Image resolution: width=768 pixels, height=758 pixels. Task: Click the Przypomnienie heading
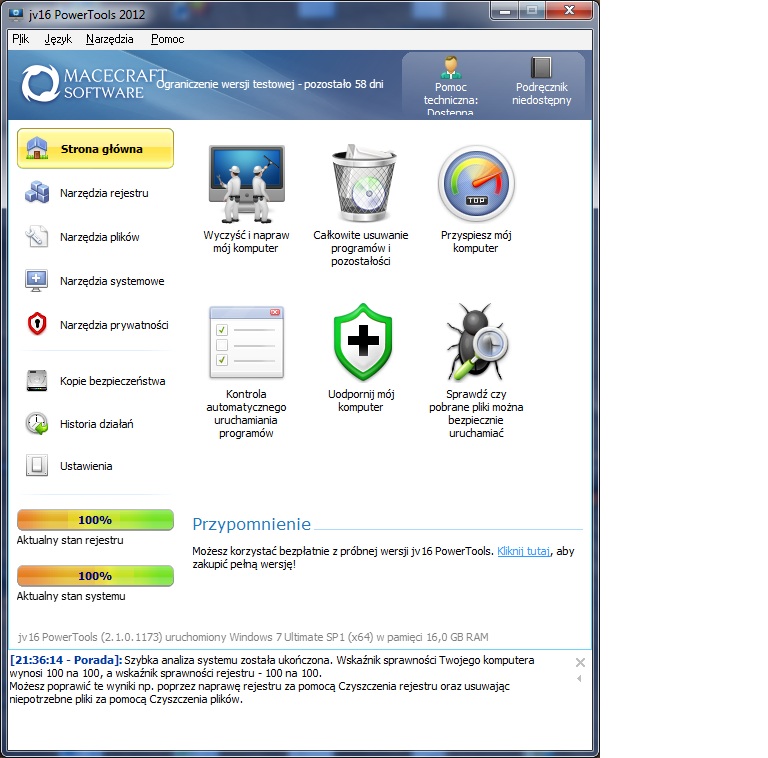(x=252, y=524)
